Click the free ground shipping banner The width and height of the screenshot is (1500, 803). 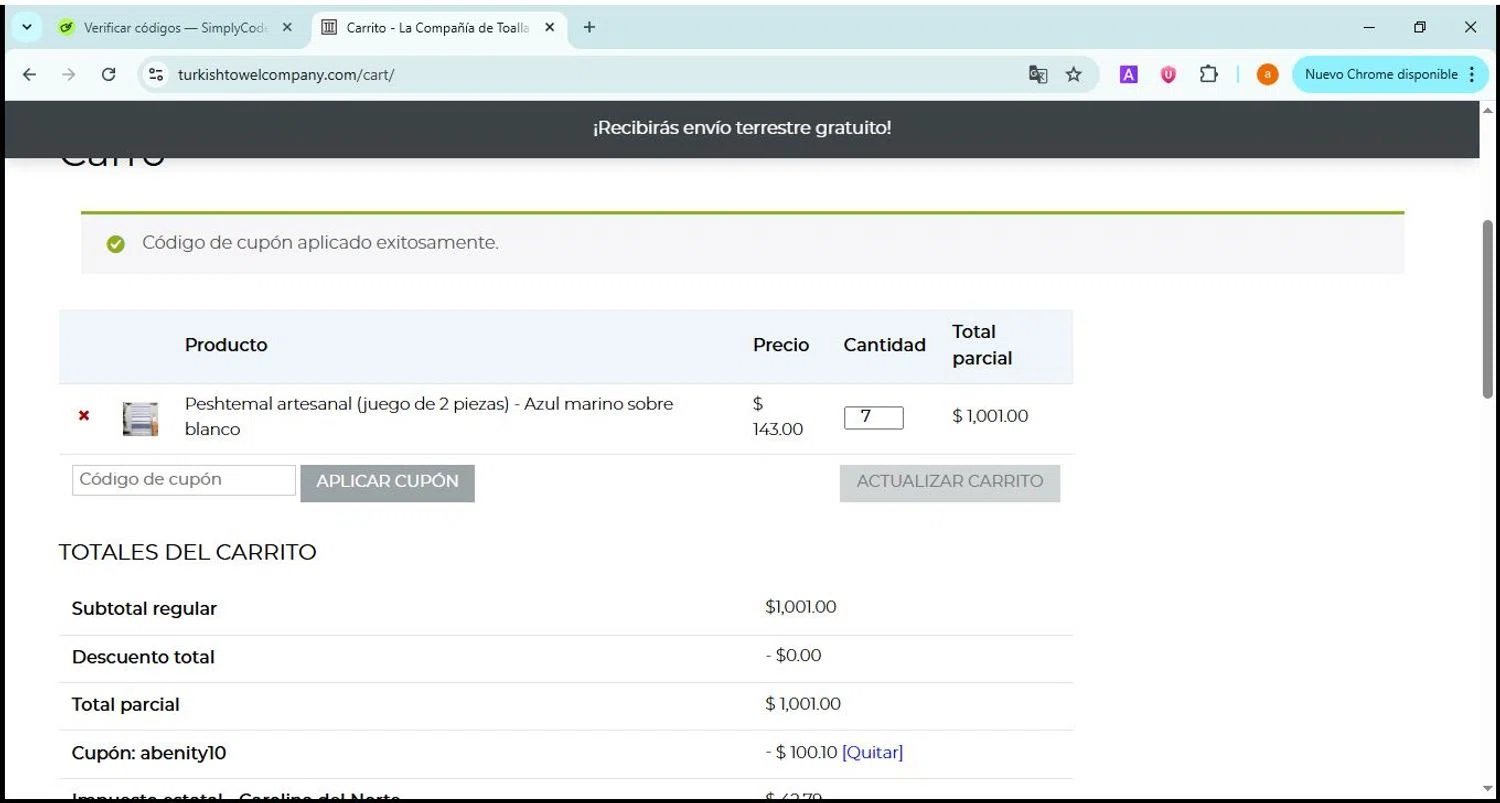tap(741, 128)
